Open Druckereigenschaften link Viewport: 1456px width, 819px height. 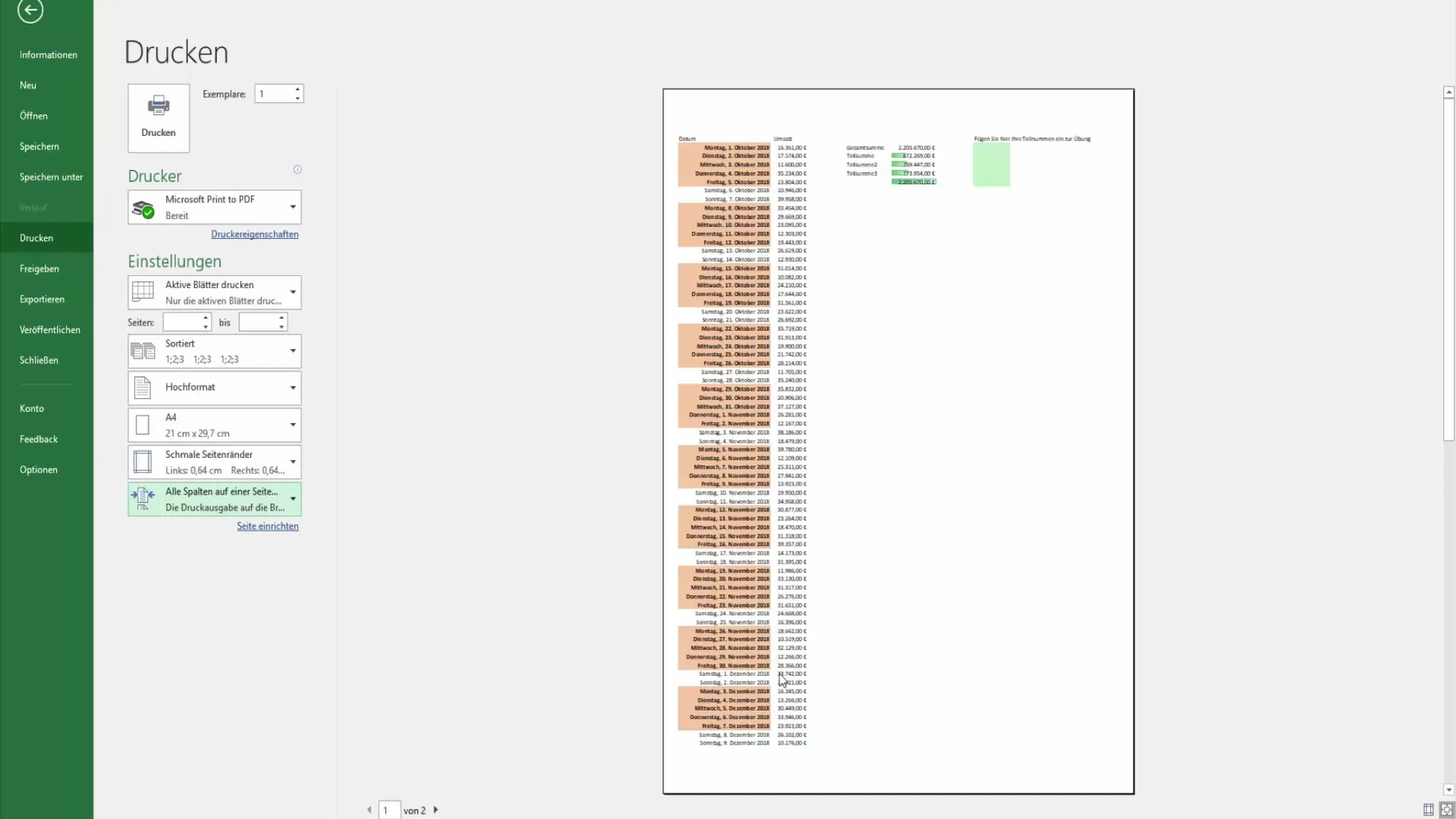coord(254,234)
